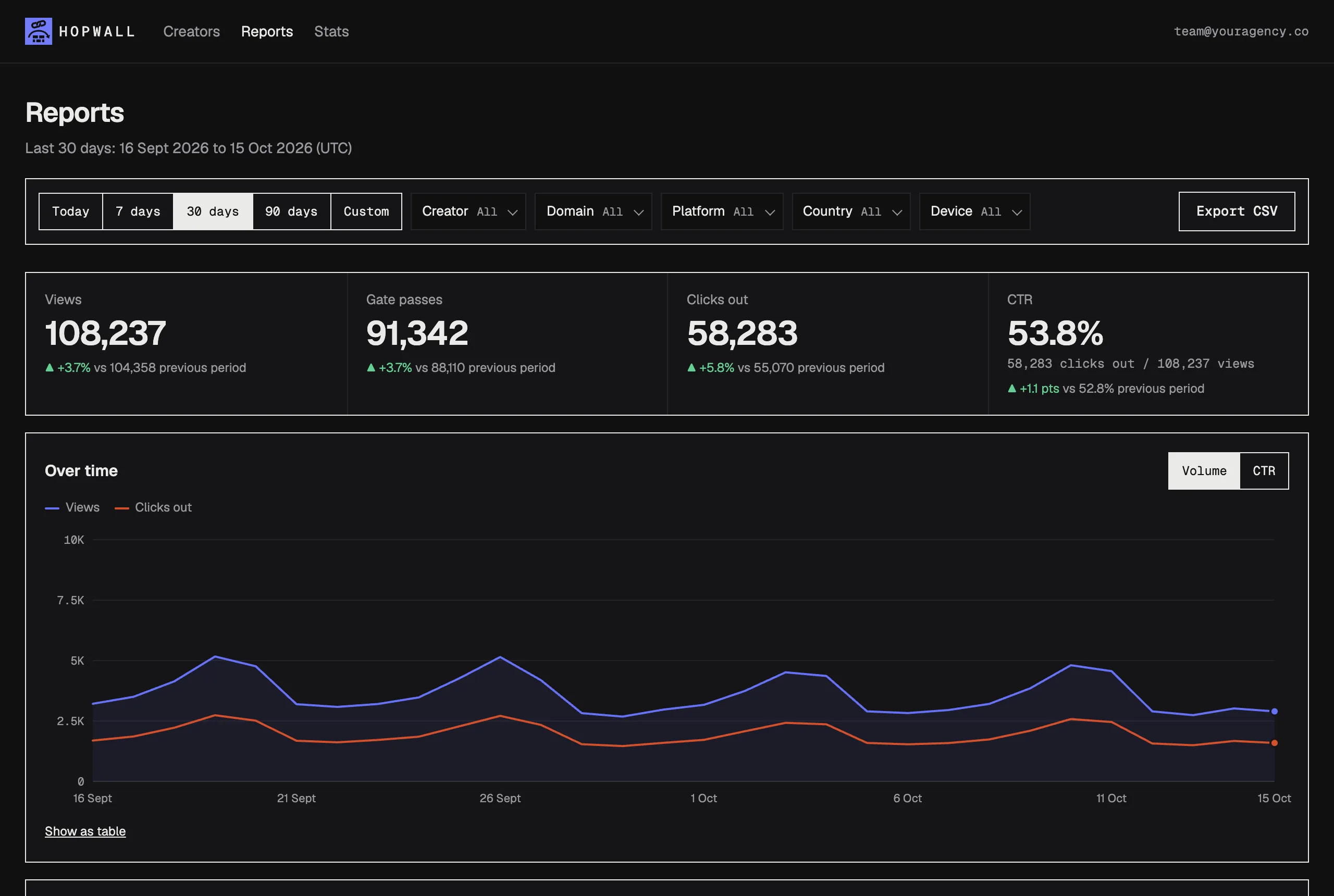The image size is (1334, 896).
Task: Click the Gate passes value 91,342
Action: pyautogui.click(x=417, y=333)
